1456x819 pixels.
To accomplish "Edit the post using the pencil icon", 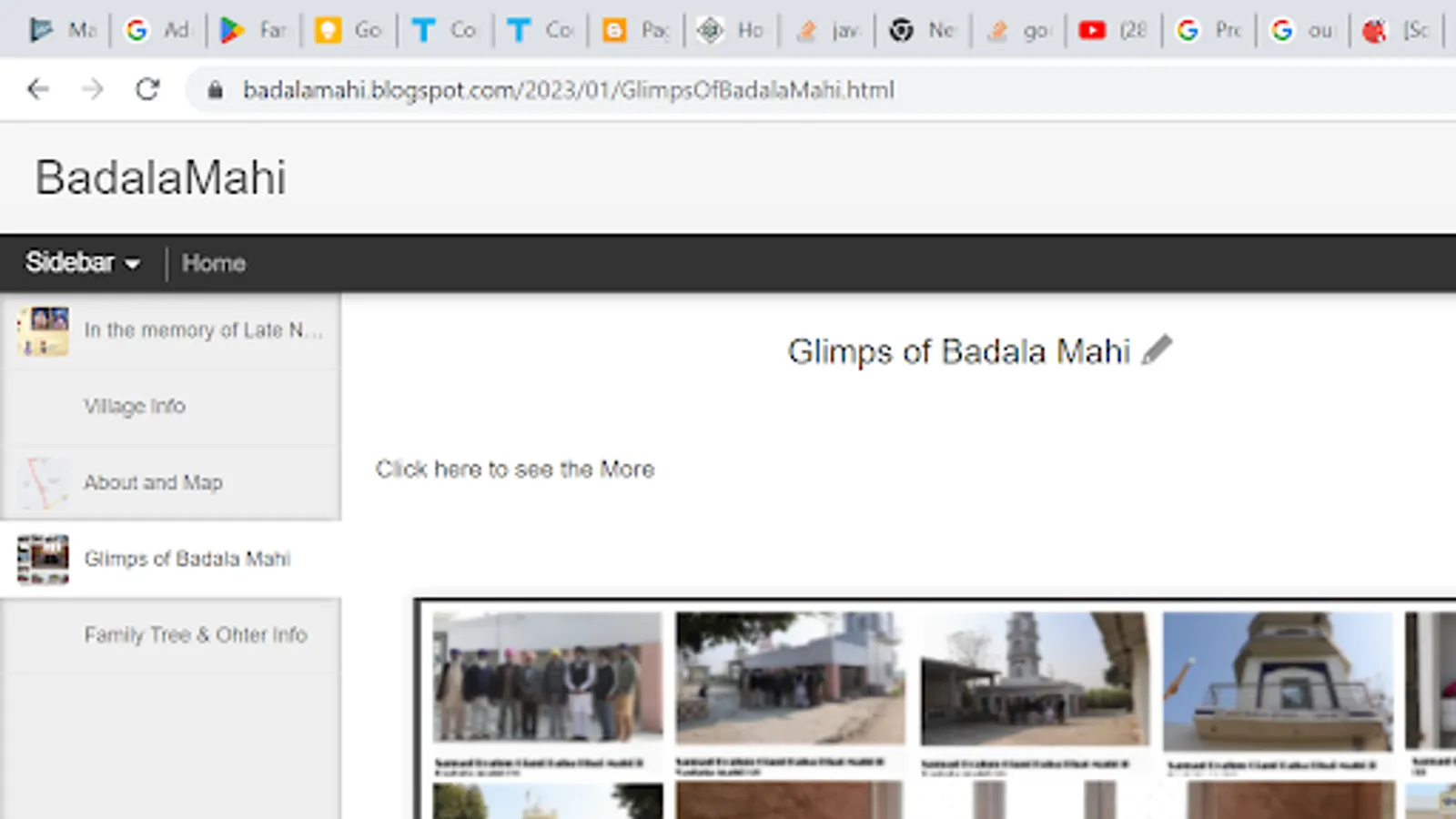I will [x=1157, y=349].
